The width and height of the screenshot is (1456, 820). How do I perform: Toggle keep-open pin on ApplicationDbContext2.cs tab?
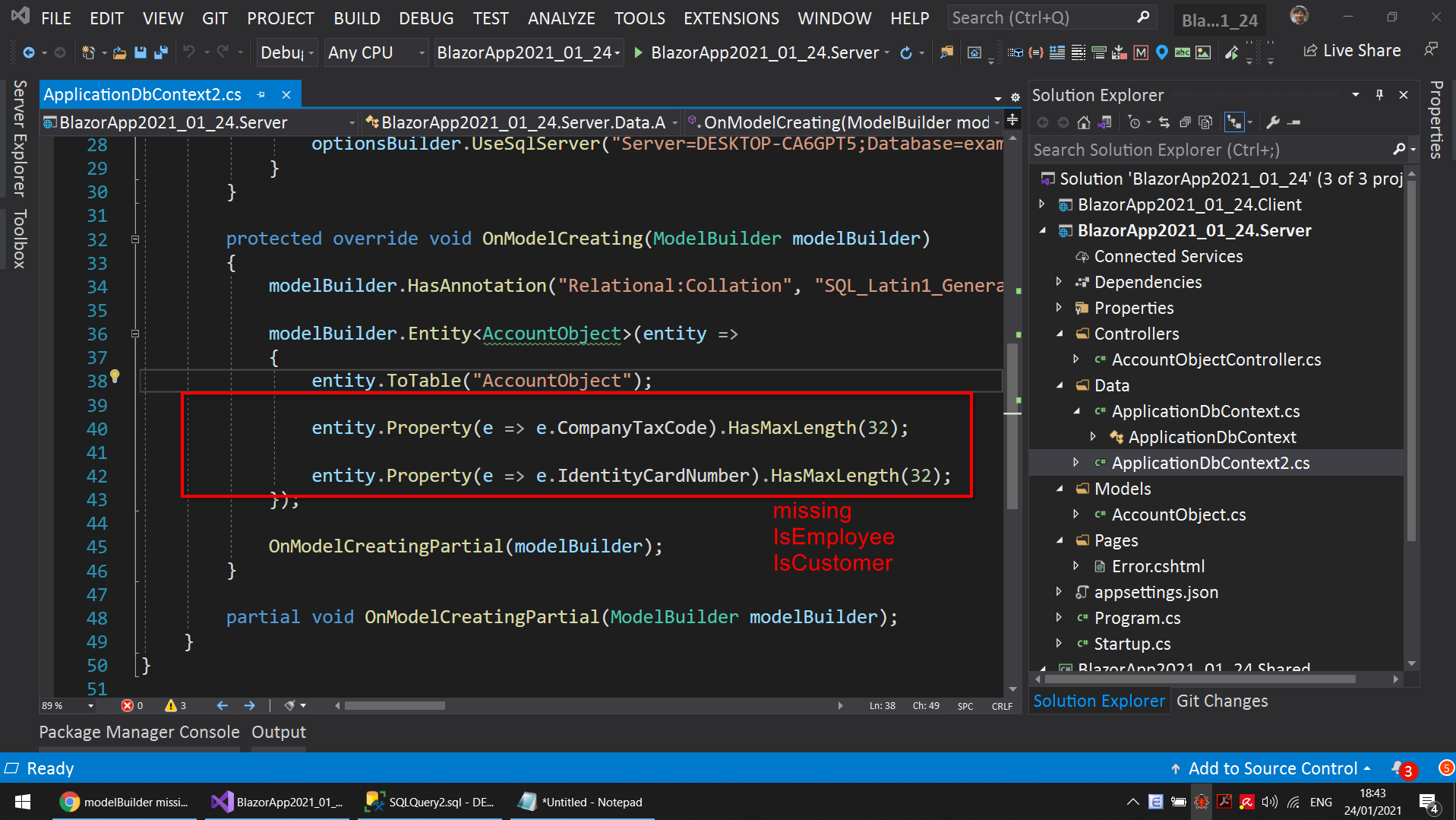click(261, 93)
